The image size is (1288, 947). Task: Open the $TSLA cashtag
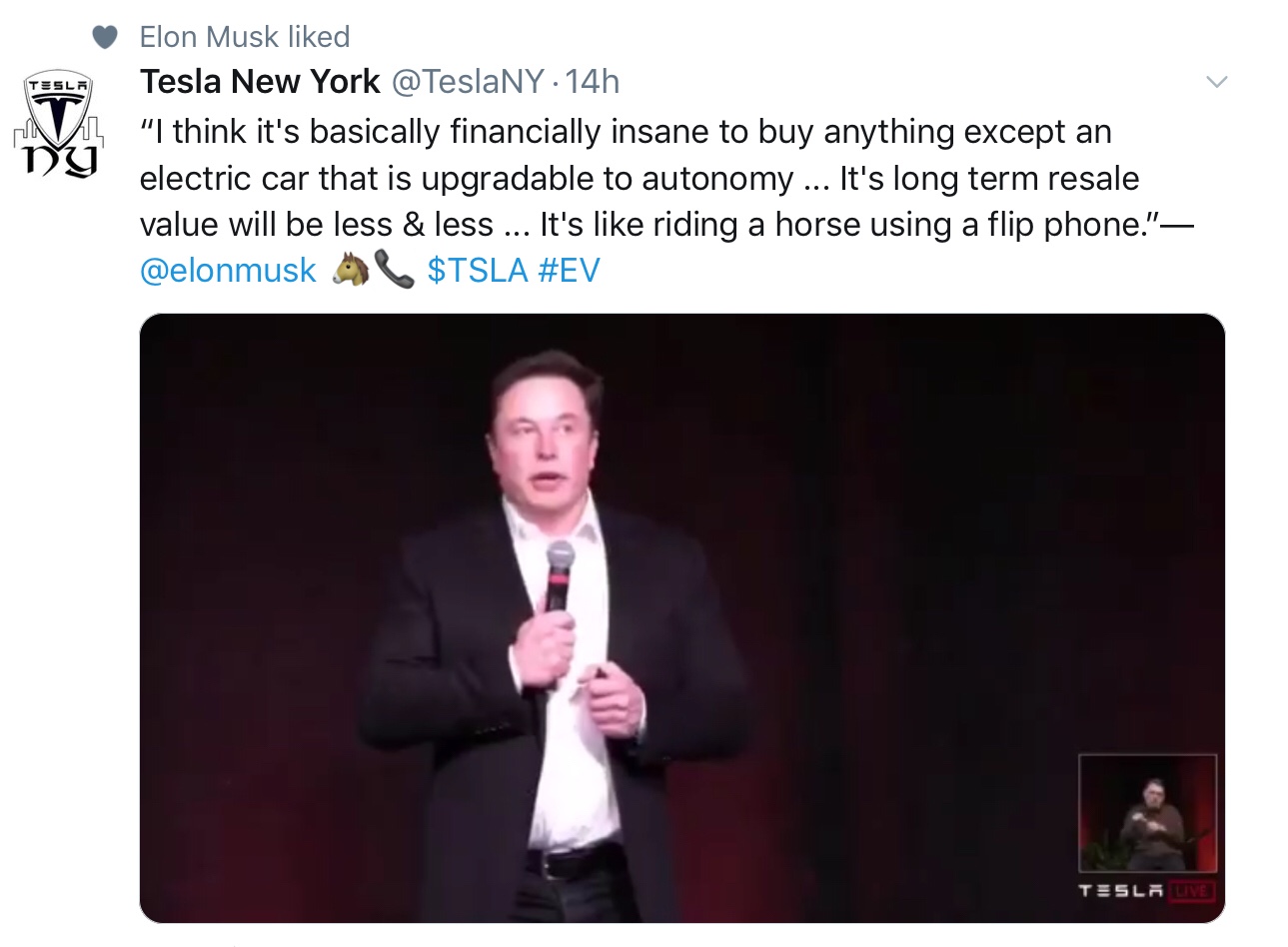point(477,270)
